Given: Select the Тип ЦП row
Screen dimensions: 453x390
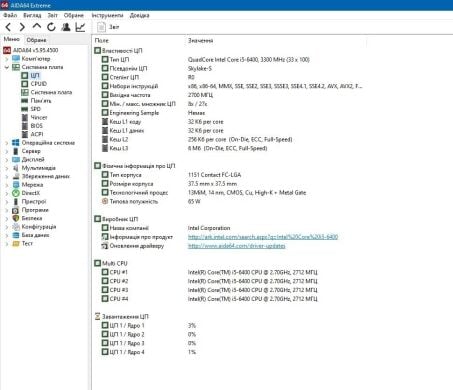Looking at the screenshot, I should (x=230, y=60).
